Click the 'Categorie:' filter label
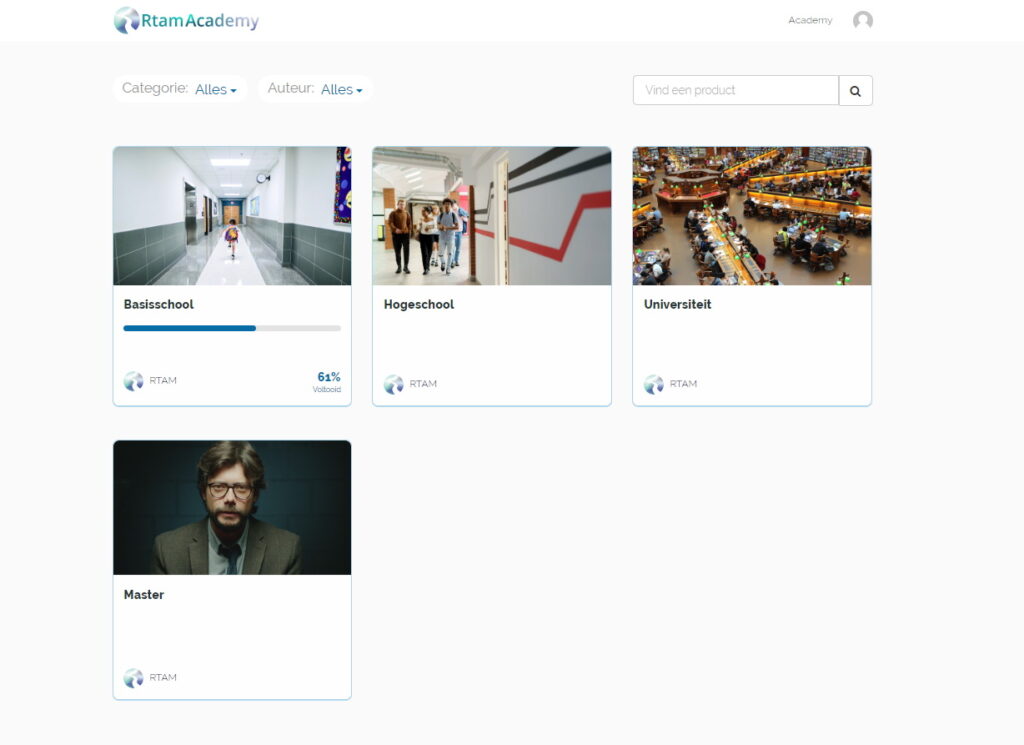 click(x=155, y=88)
